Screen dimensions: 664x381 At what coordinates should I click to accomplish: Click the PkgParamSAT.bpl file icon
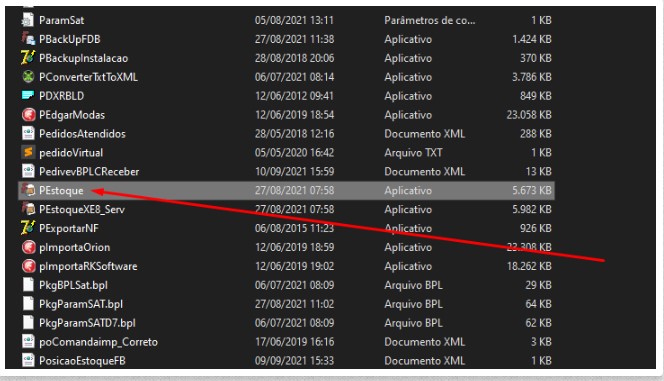pos(28,304)
